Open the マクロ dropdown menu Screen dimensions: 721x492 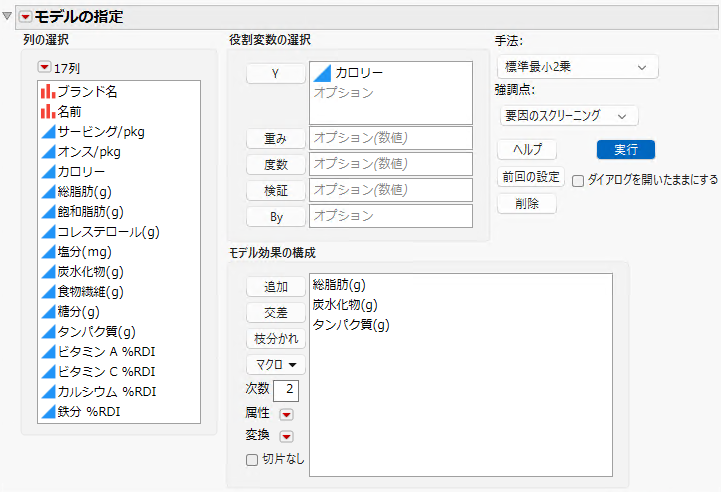(x=276, y=365)
